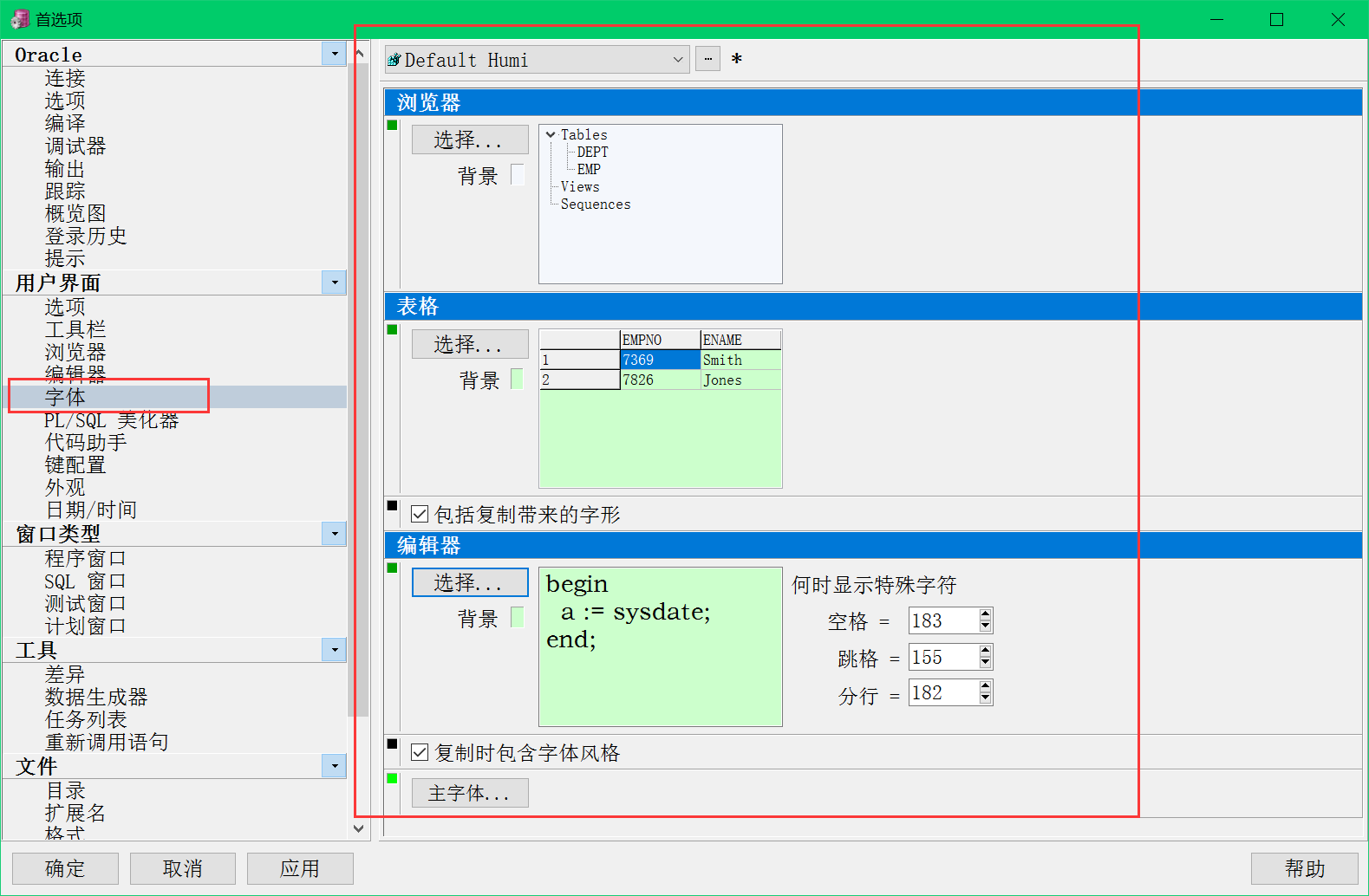Select 调试器 under Oracle
Screen dimensions: 1369x896
pyautogui.click(x=75, y=146)
